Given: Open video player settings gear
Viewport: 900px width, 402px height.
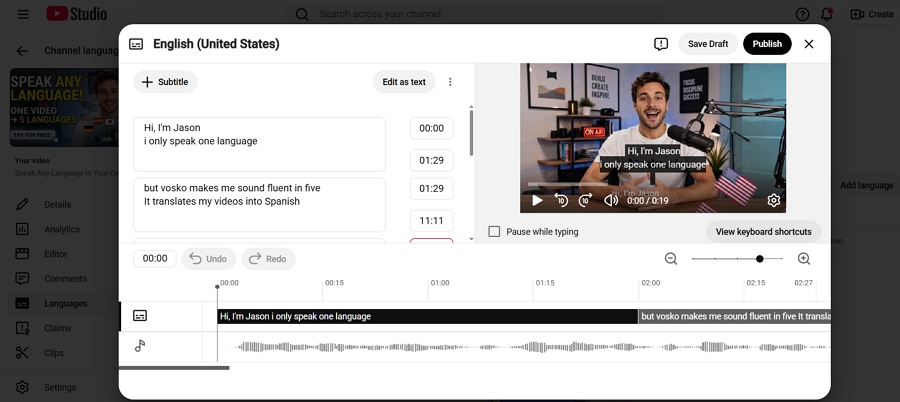Looking at the screenshot, I should [773, 200].
